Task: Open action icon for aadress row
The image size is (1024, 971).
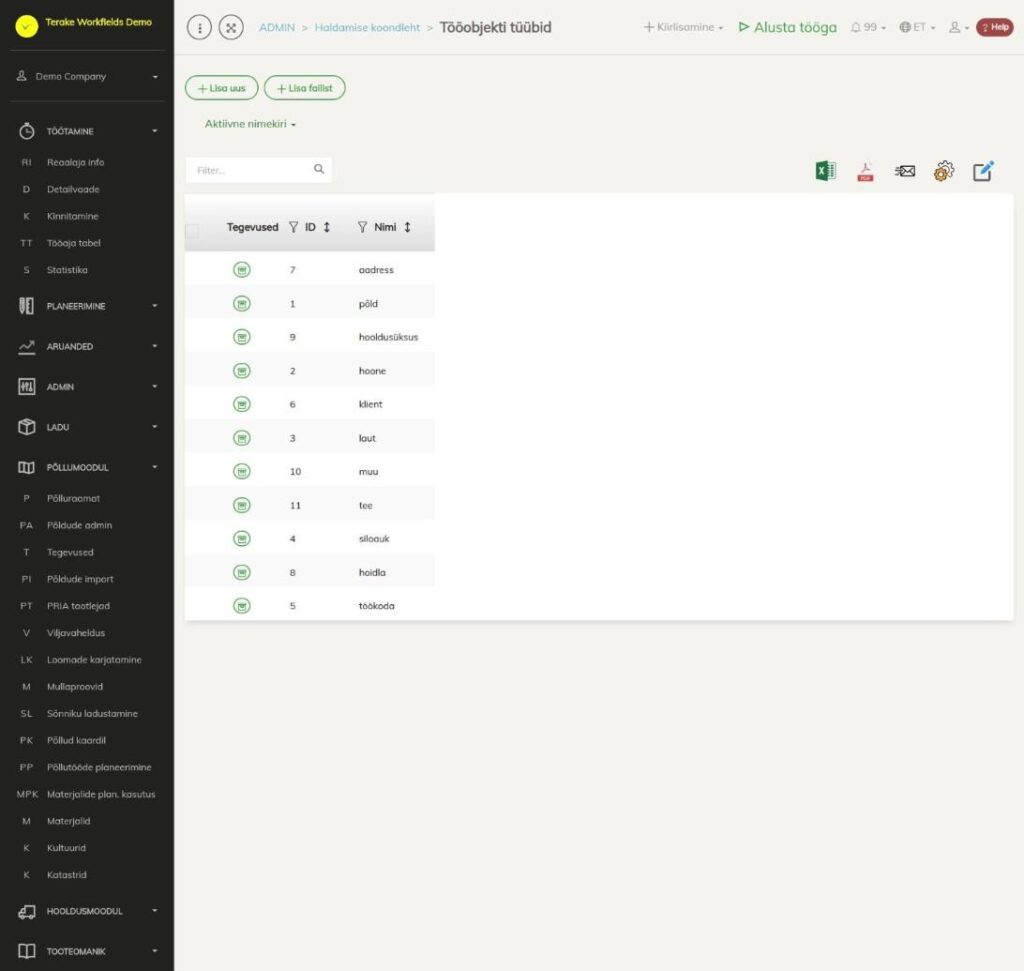Action: 242,270
